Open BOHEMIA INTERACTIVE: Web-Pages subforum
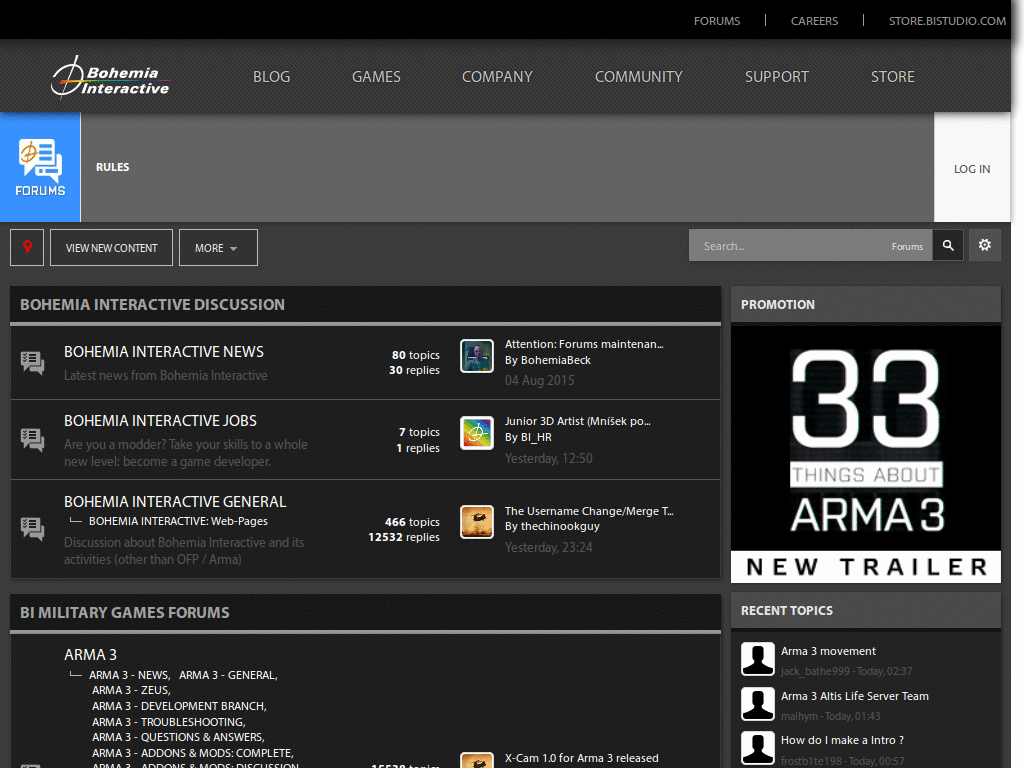This screenshot has height=768, width=1024. coord(178,521)
